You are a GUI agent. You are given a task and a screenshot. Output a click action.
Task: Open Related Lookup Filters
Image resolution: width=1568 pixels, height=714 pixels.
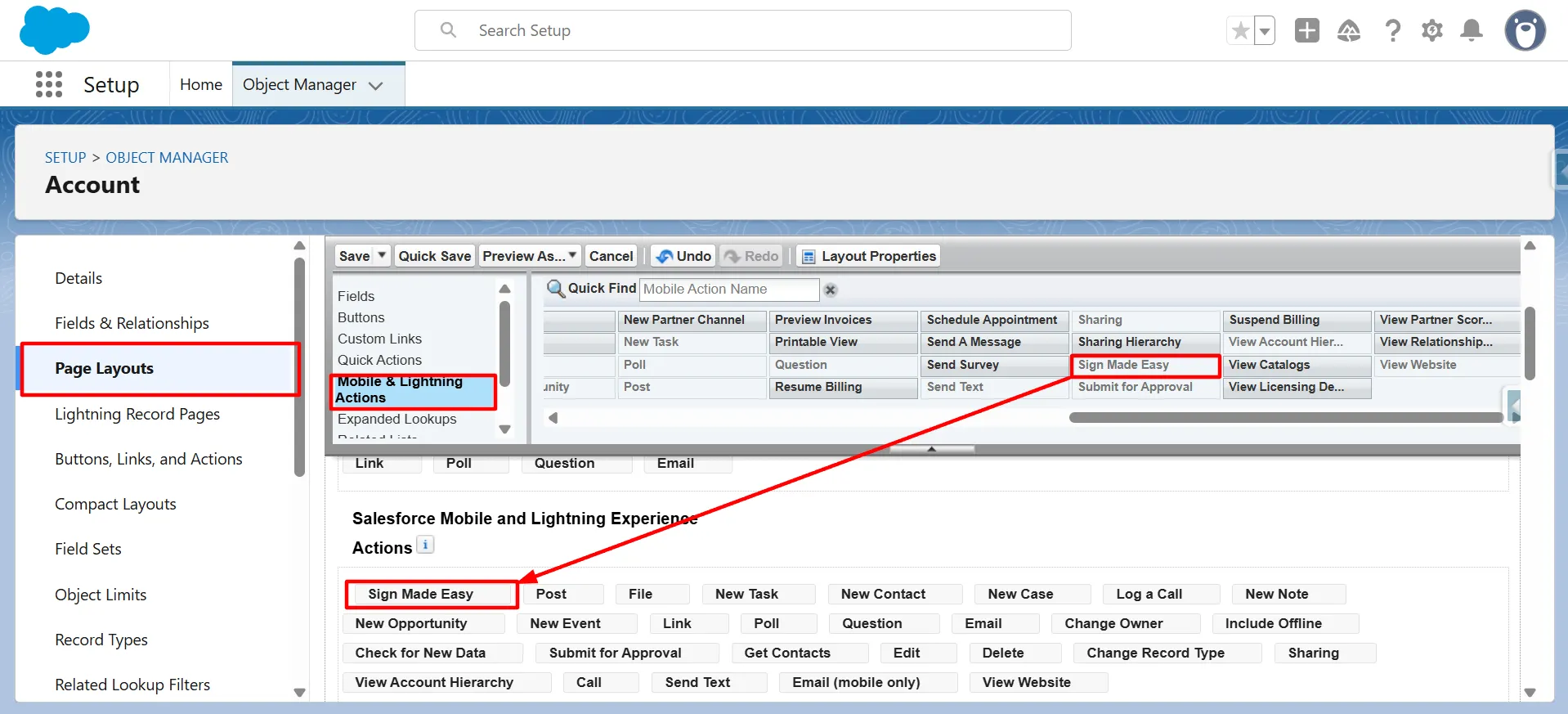tap(132, 685)
